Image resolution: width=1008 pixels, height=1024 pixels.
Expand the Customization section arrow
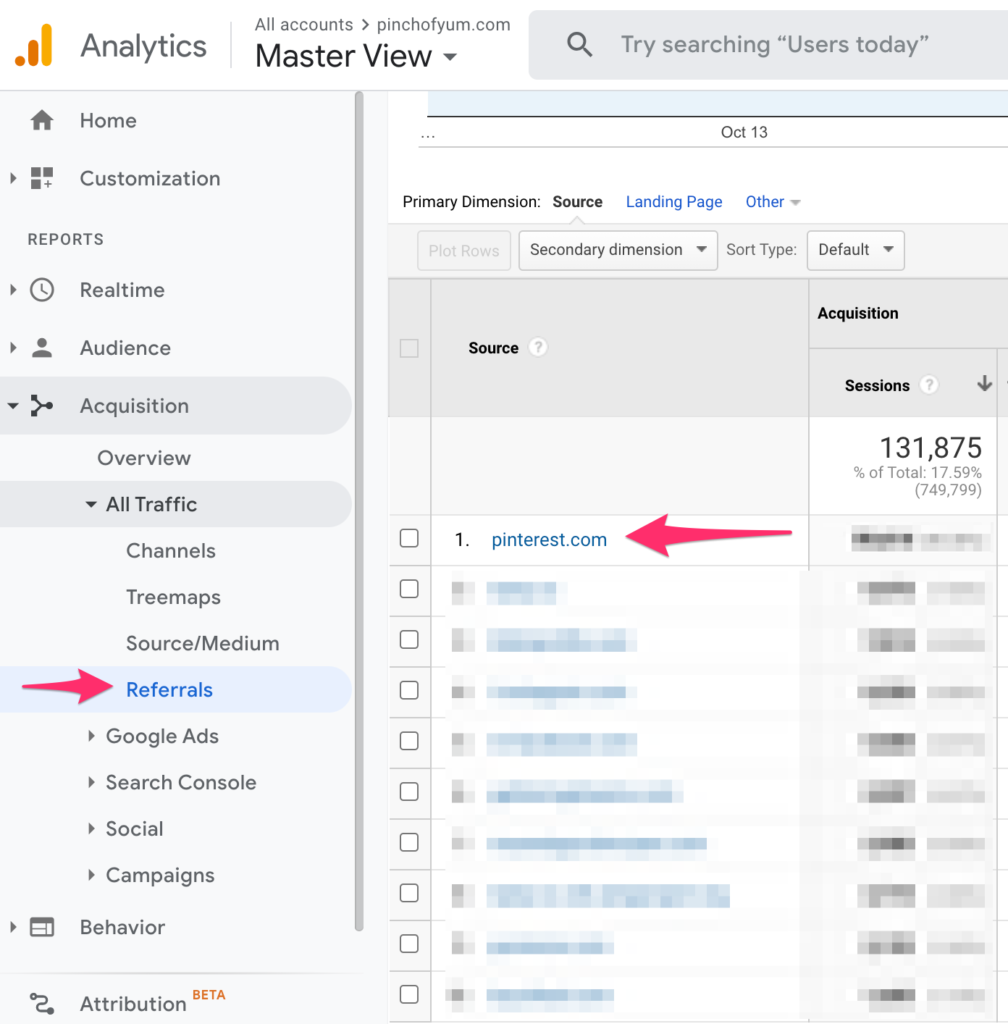pos(13,178)
